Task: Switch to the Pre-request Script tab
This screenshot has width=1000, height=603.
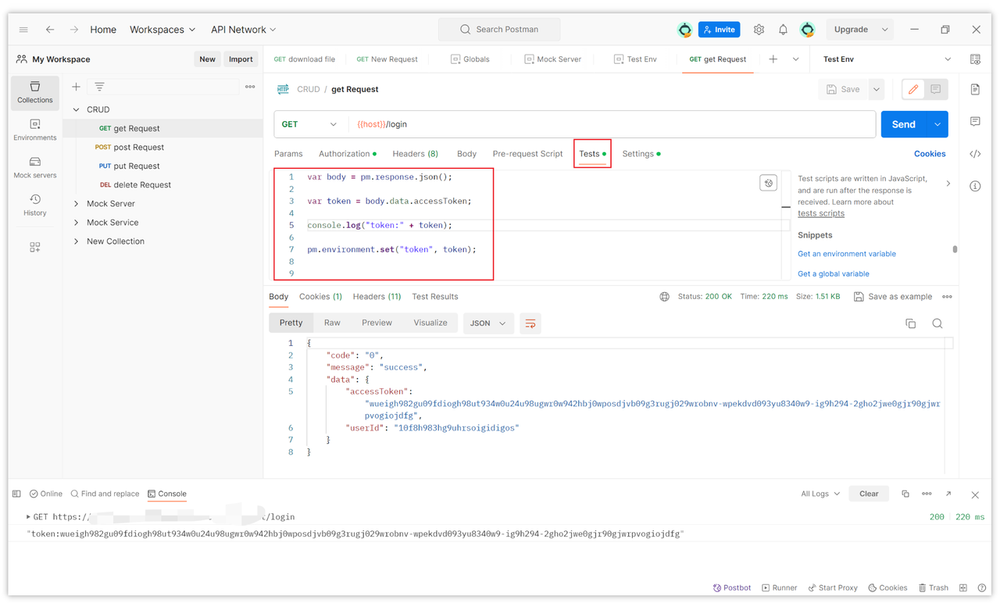Action: point(527,154)
